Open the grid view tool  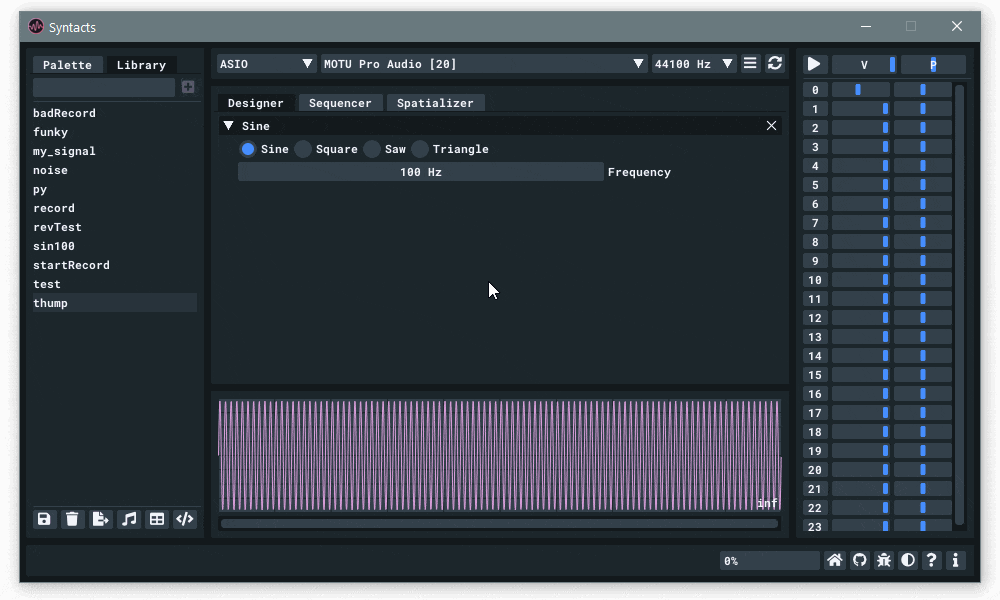tap(156, 519)
